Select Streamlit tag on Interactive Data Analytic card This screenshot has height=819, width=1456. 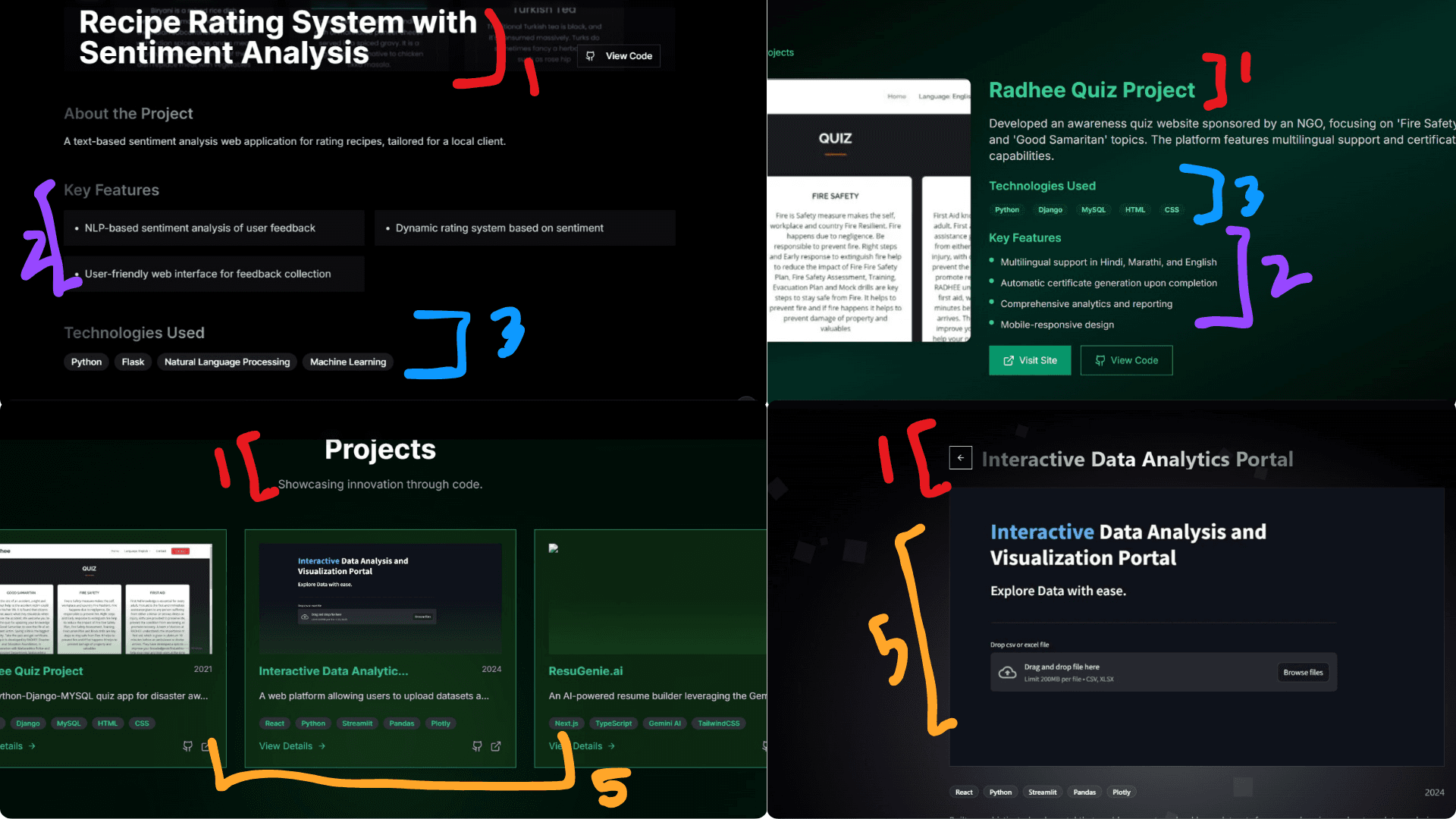(x=357, y=723)
